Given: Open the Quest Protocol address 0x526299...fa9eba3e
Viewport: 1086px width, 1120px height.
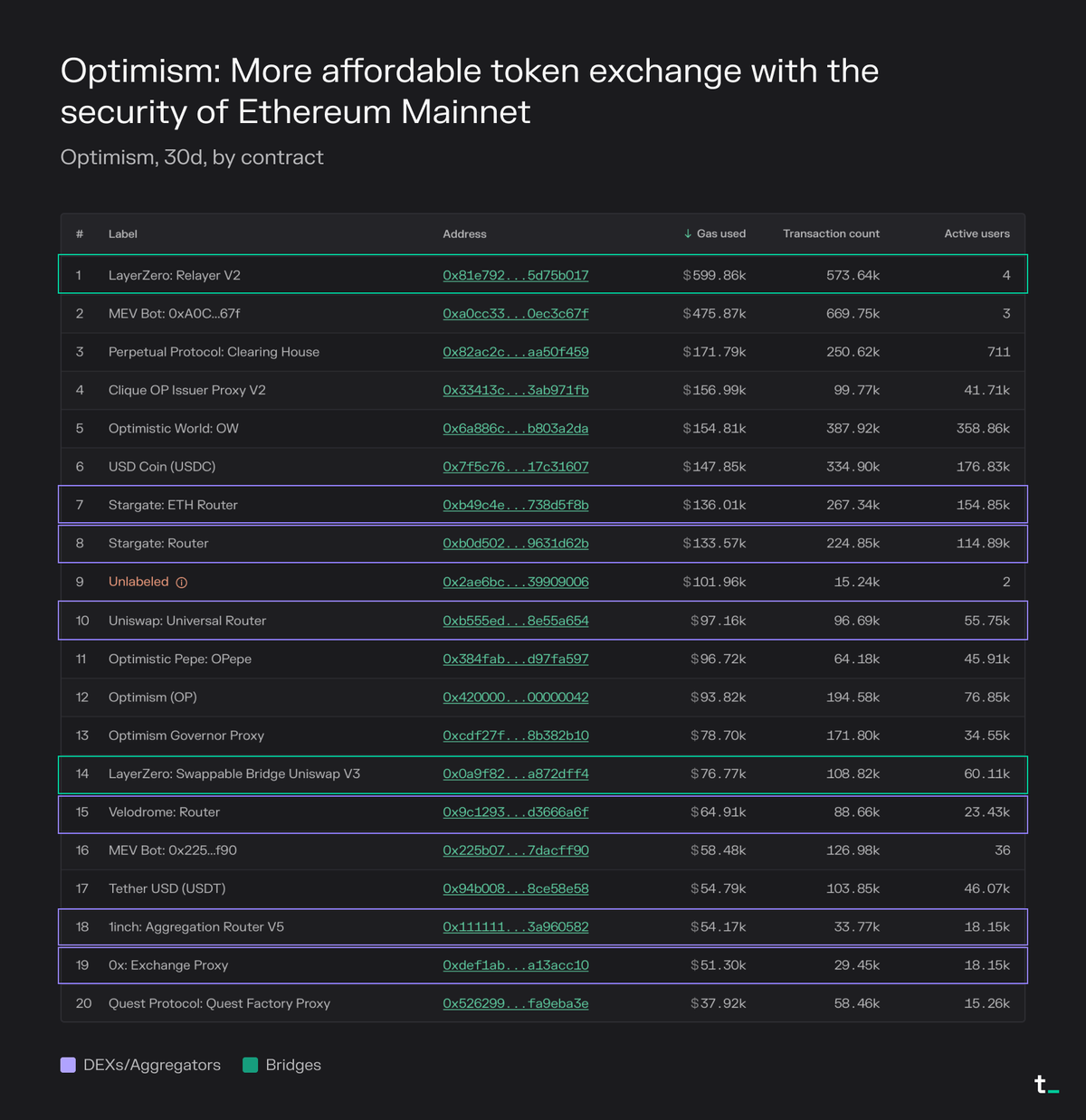Looking at the screenshot, I should [515, 1003].
